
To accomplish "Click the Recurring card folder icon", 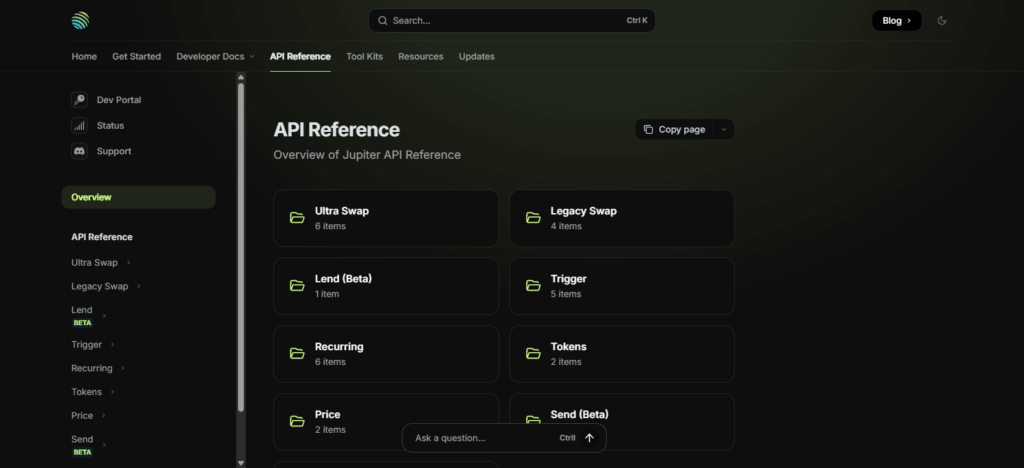I will [297, 353].
